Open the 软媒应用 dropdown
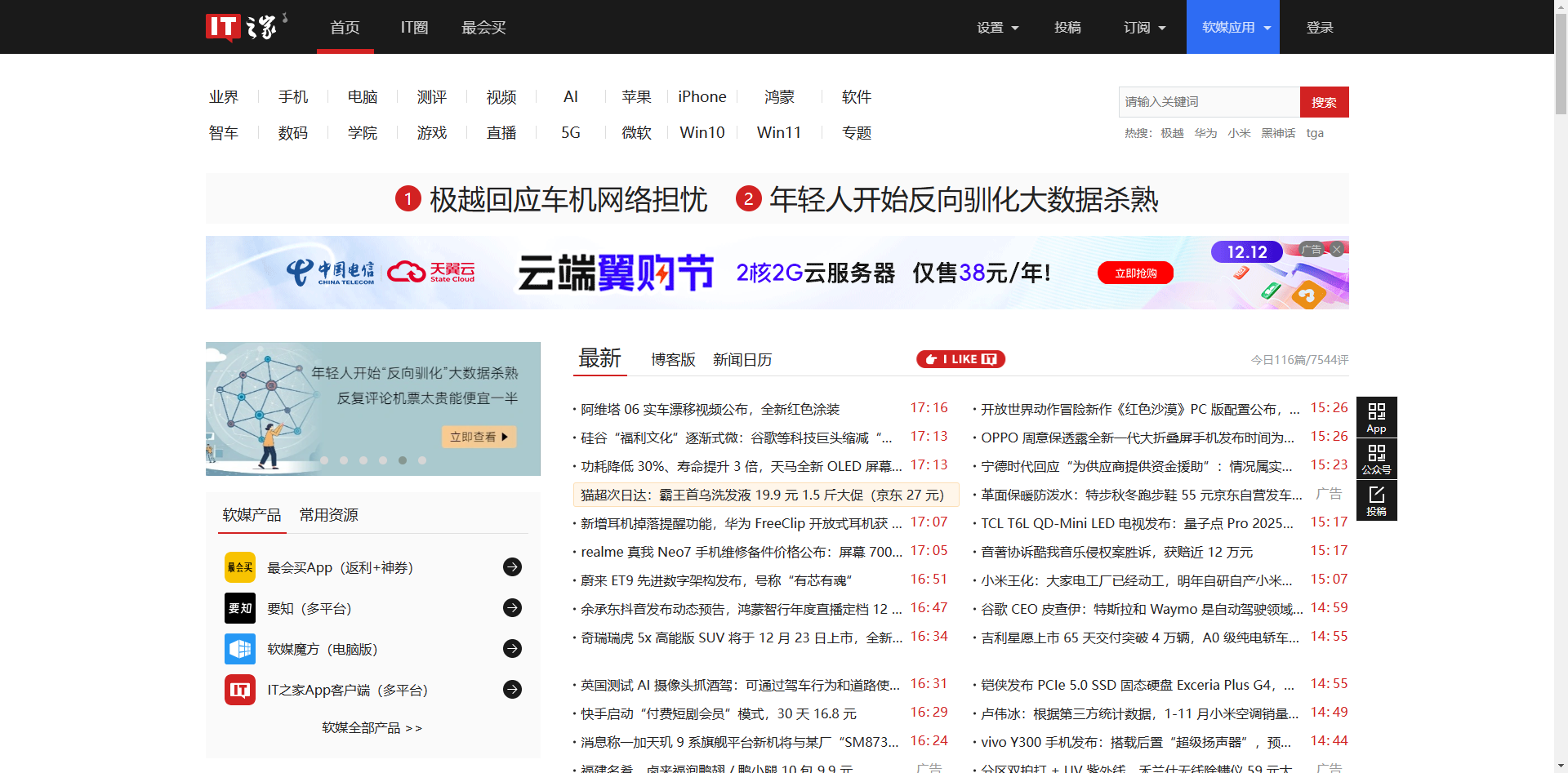Image resolution: width=1568 pixels, height=773 pixels. (x=1232, y=28)
